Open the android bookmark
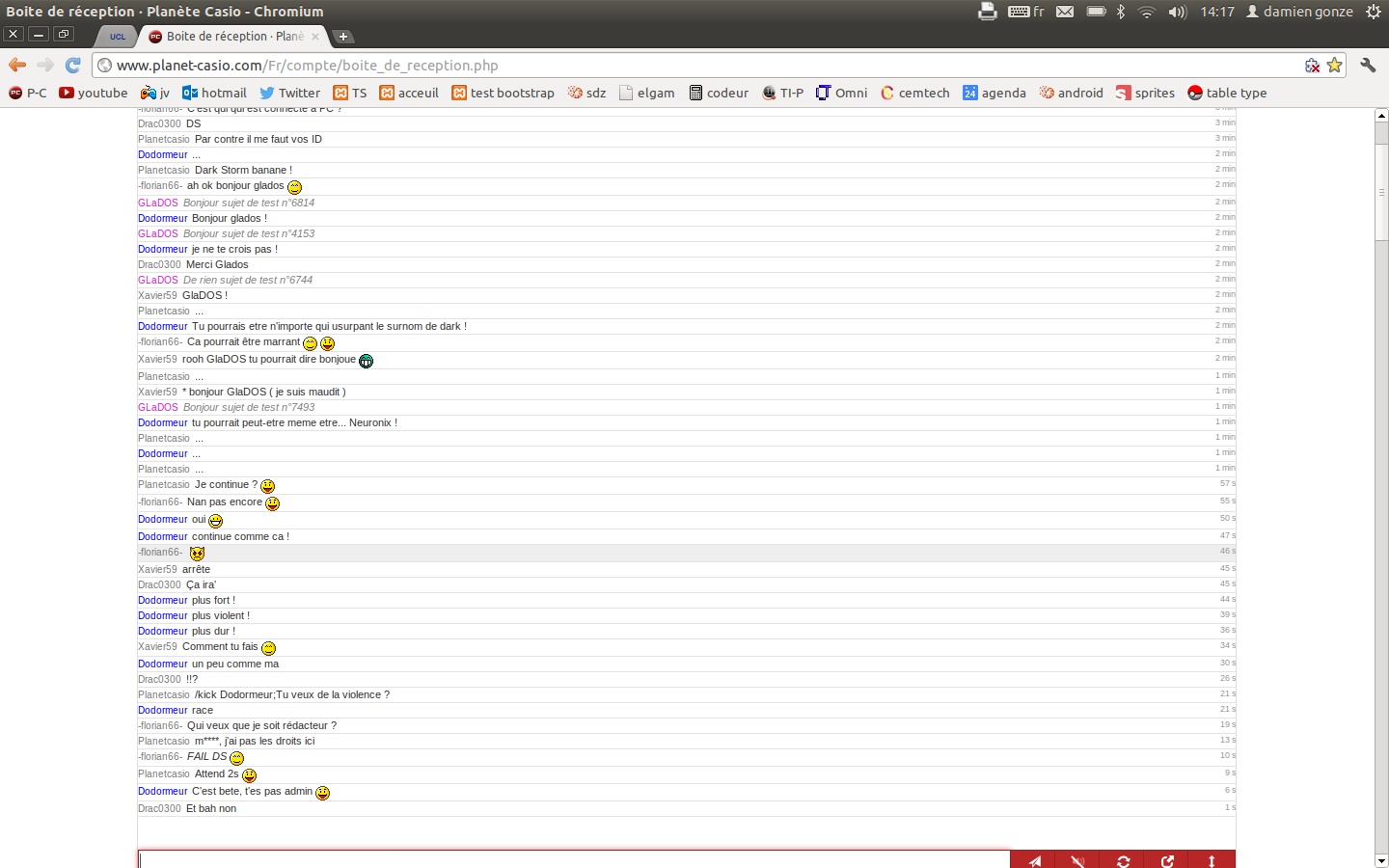 coord(1071,93)
